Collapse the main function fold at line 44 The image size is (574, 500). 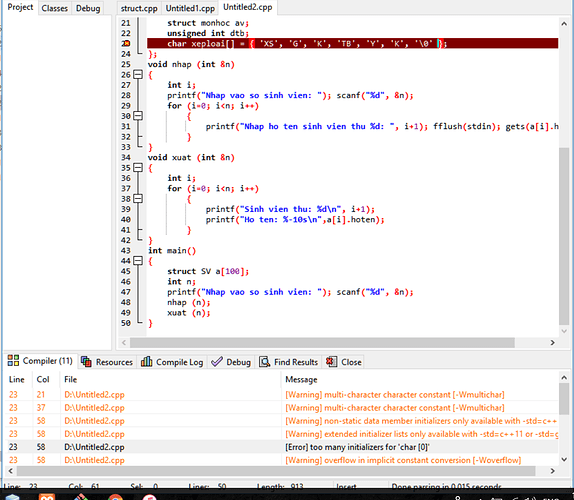(x=138, y=261)
